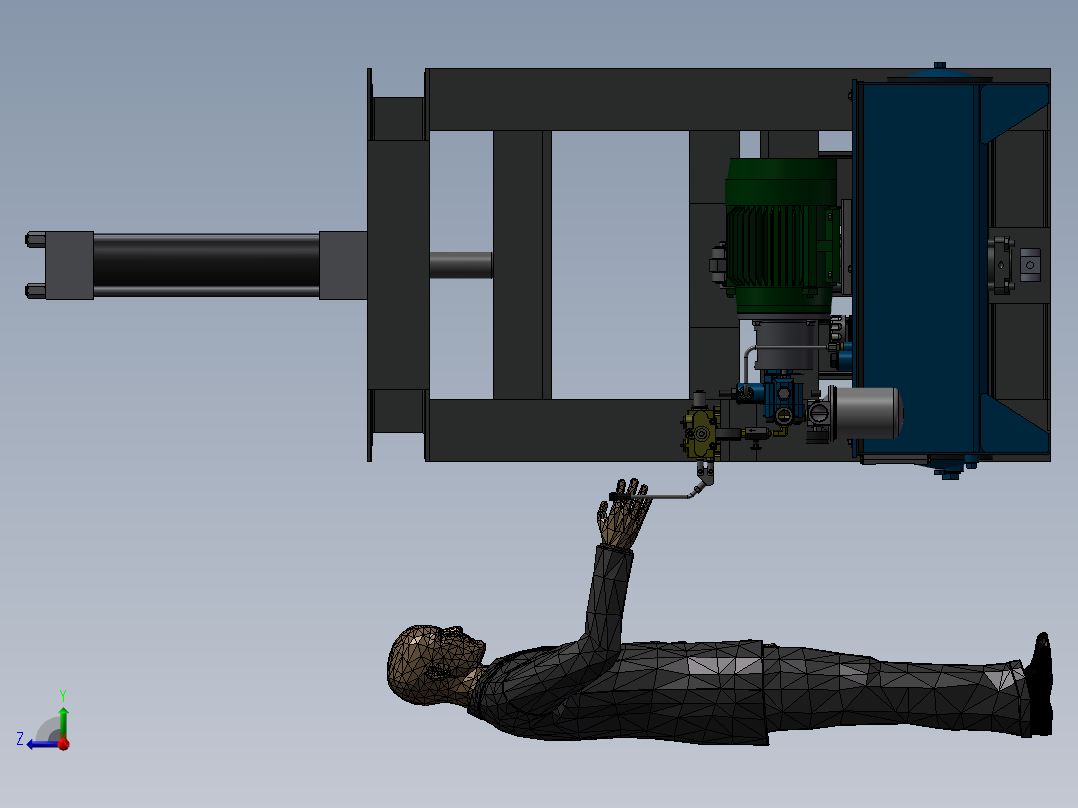Select the green electric motor
Image resolution: width=1078 pixels, height=808 pixels.
(x=782, y=237)
